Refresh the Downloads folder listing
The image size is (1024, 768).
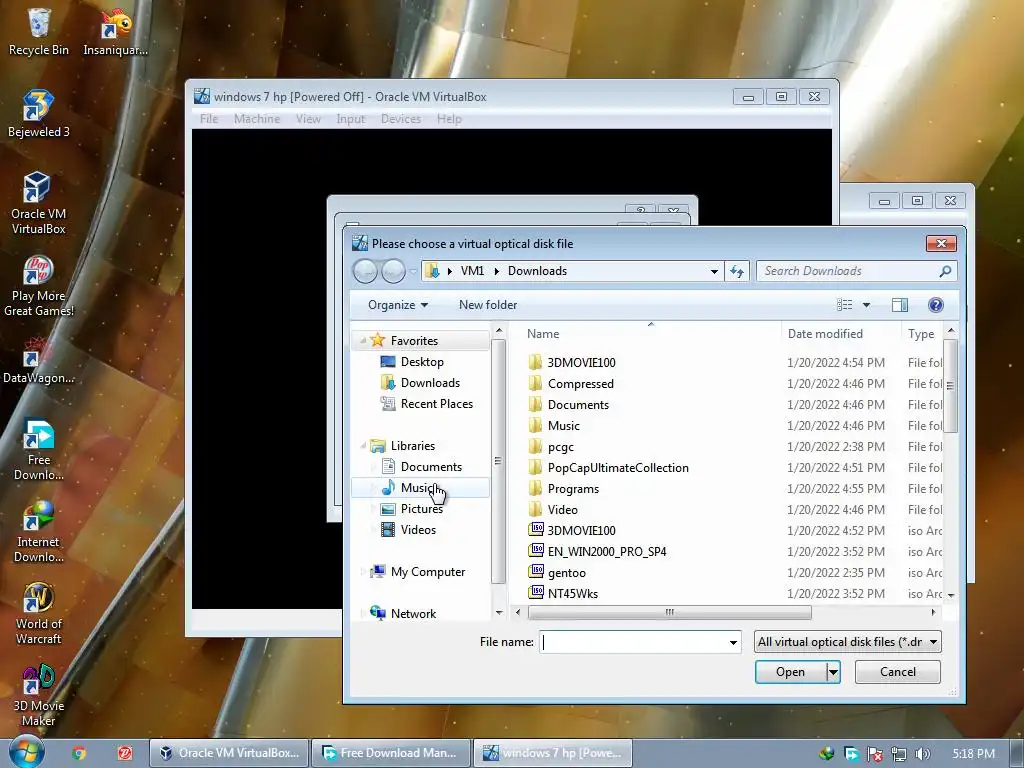pyautogui.click(x=737, y=271)
